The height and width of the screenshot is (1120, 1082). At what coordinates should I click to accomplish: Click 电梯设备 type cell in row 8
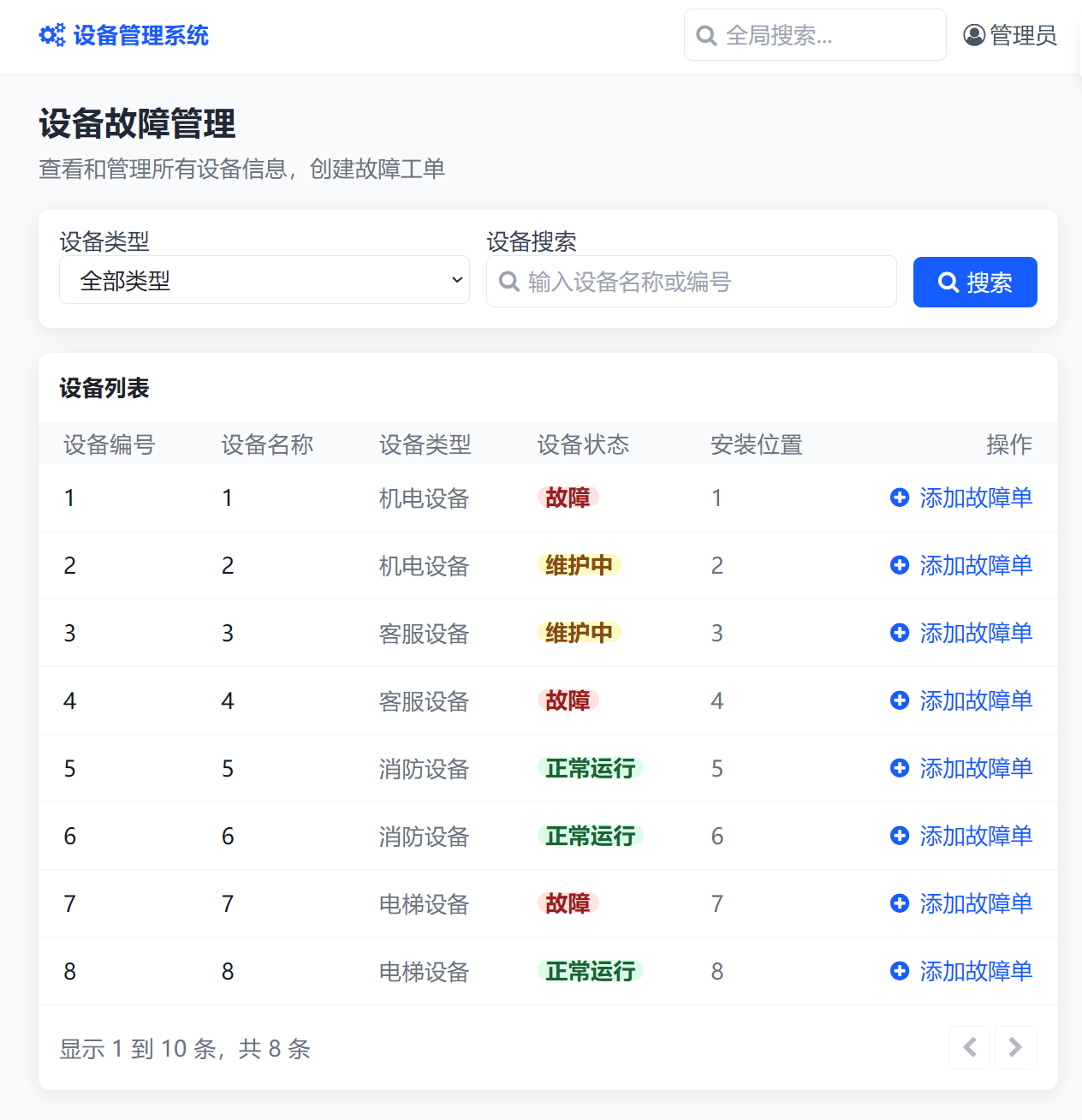pyautogui.click(x=425, y=972)
